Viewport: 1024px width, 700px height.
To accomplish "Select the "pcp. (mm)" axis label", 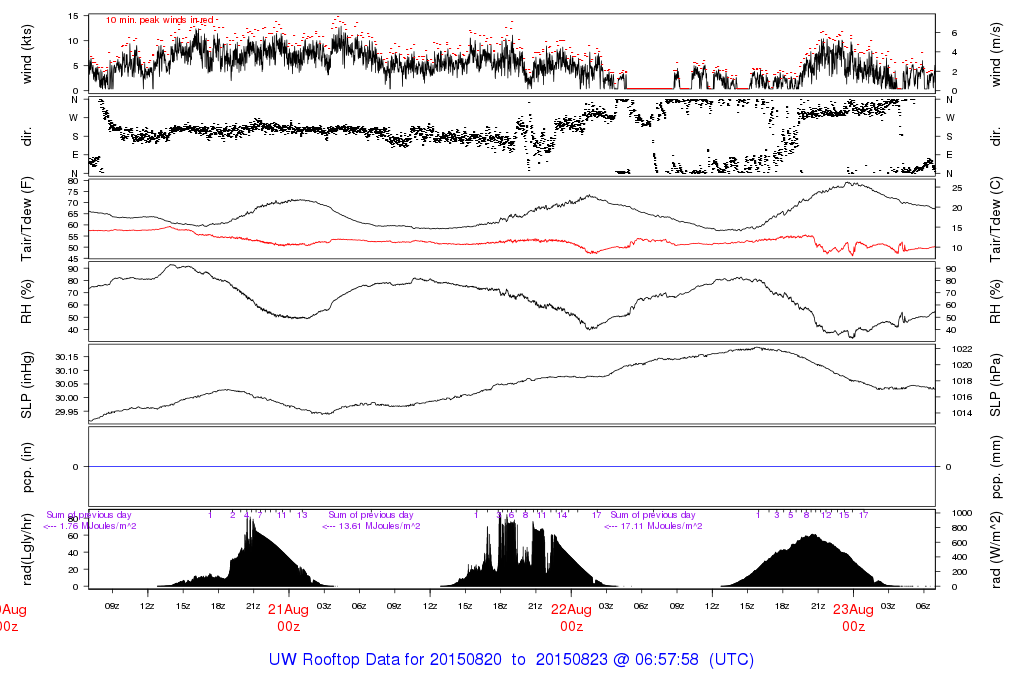I will click(x=996, y=467).
